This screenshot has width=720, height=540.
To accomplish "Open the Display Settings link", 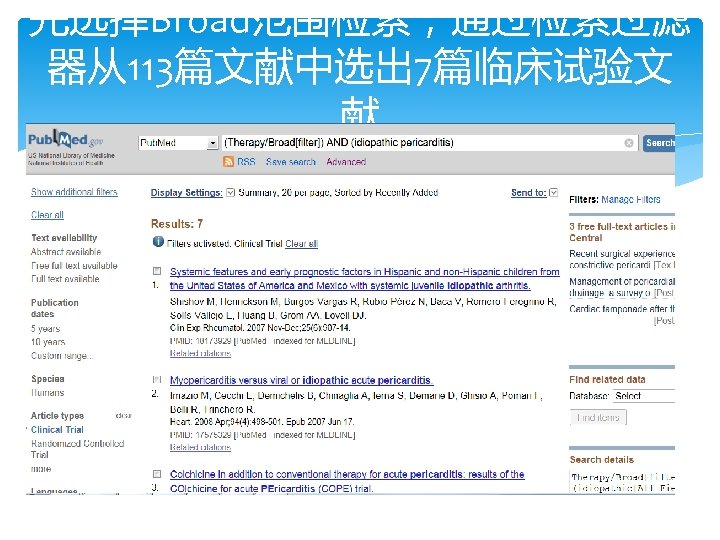I will 186,193.
